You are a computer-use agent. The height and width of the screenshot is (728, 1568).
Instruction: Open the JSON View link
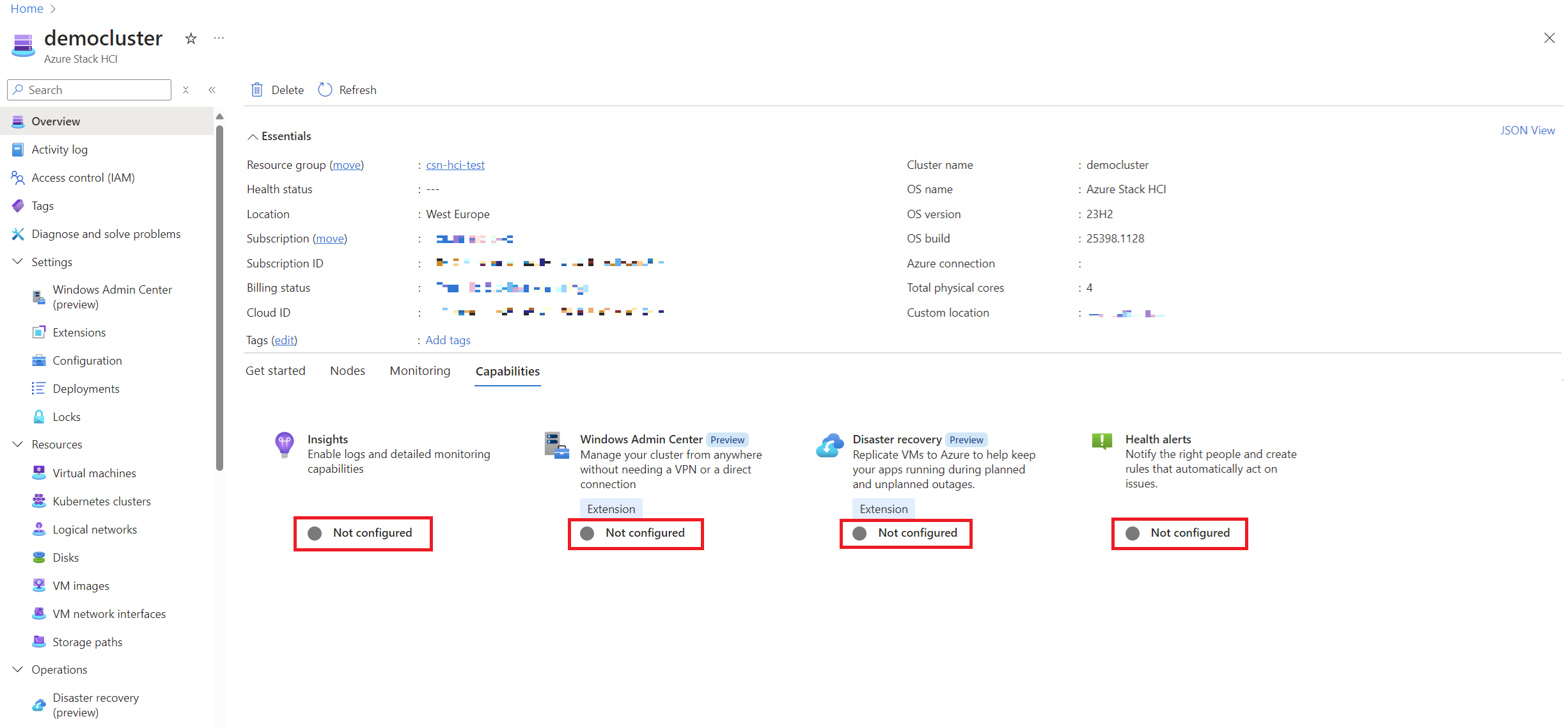point(1528,131)
